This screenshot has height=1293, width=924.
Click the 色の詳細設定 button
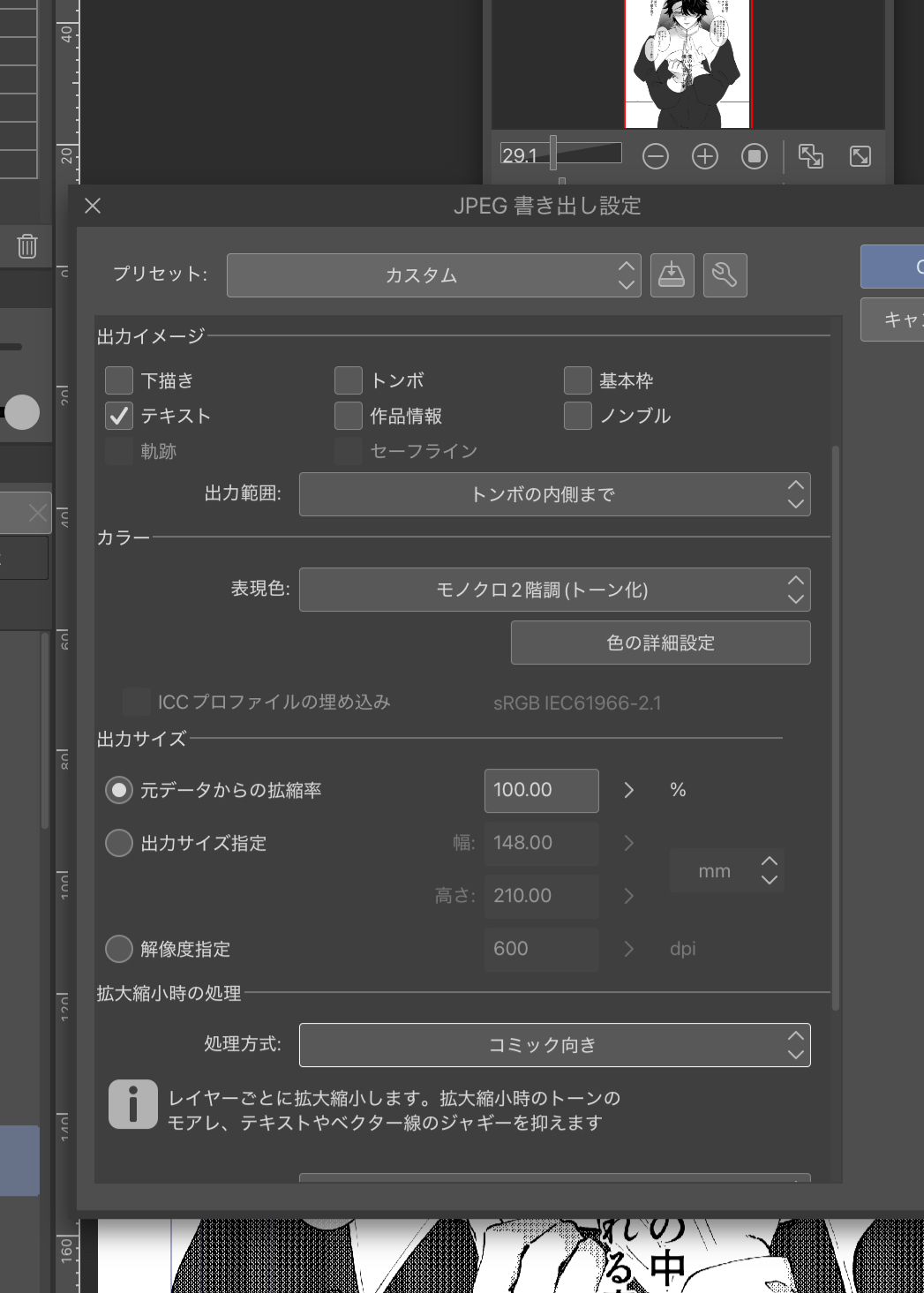coord(660,643)
